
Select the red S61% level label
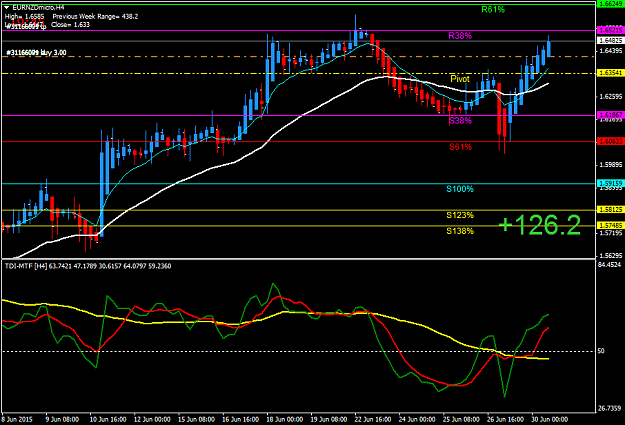point(460,147)
